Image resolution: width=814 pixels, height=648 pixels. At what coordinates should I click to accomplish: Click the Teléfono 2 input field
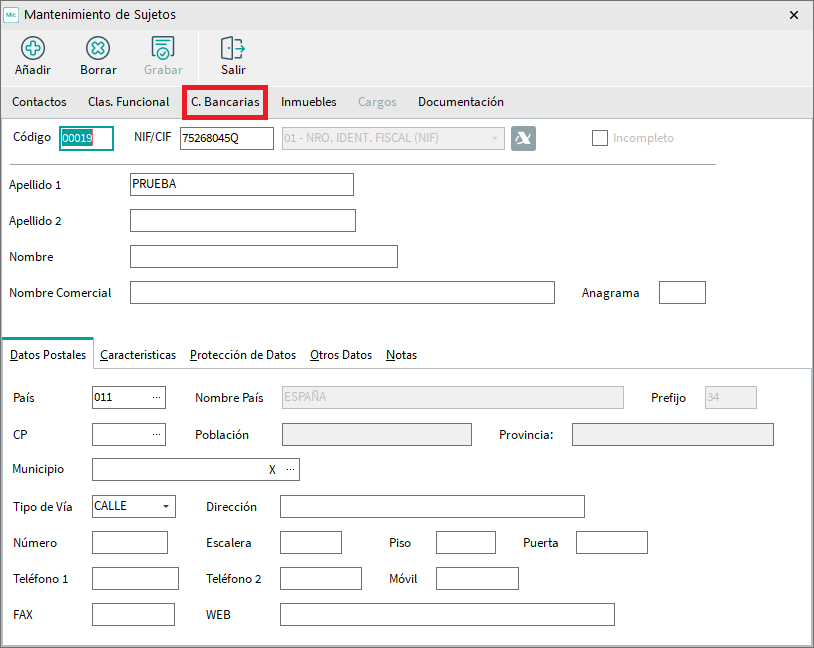pyautogui.click(x=321, y=578)
